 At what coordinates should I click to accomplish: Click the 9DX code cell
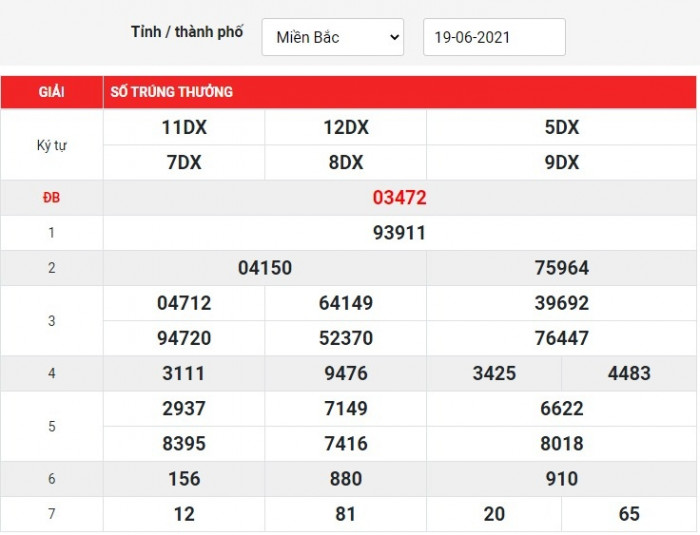click(x=562, y=162)
